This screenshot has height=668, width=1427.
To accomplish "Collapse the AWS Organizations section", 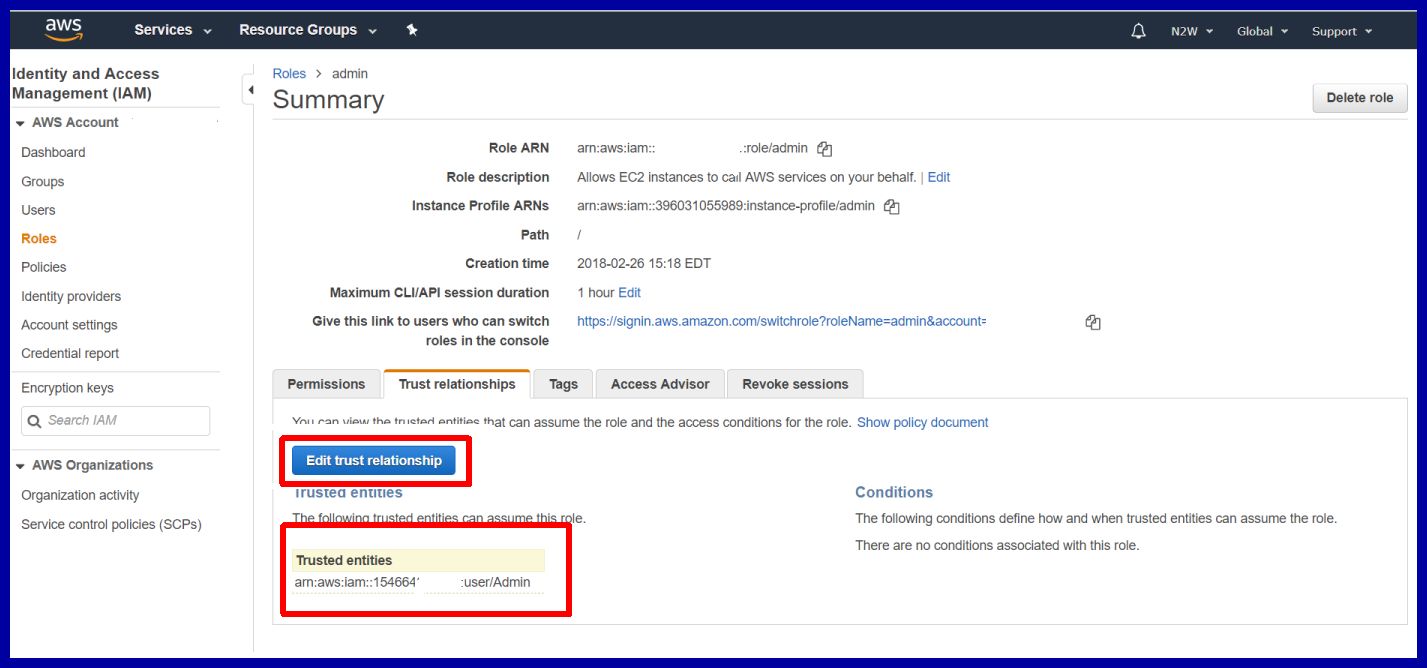I will pyautogui.click(x=20, y=466).
